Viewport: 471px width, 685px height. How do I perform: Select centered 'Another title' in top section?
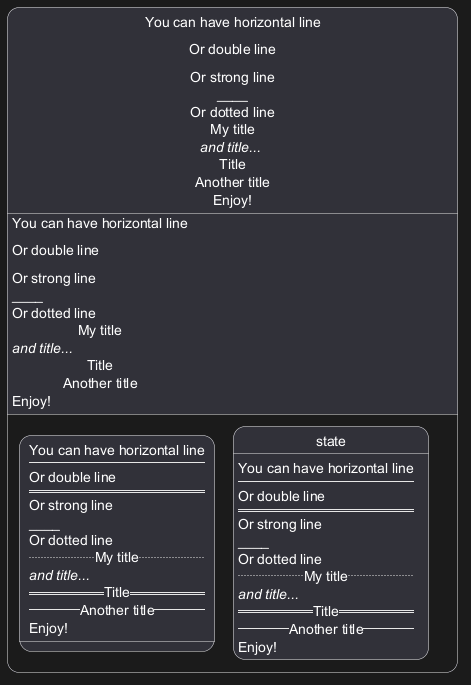click(x=232, y=182)
